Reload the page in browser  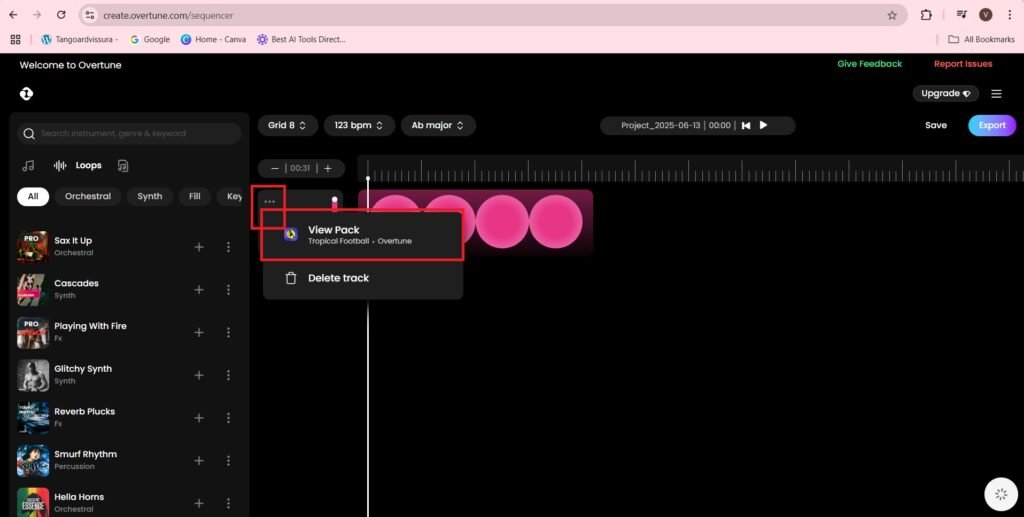(61, 15)
